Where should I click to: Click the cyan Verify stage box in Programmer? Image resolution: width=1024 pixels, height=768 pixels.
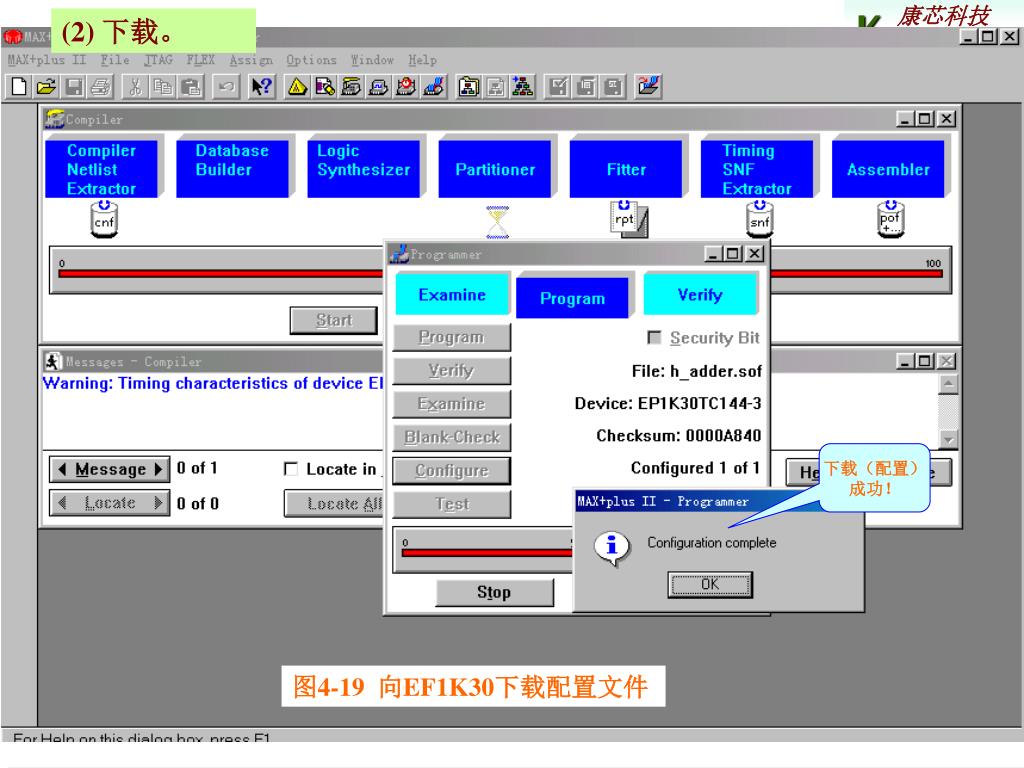700,295
